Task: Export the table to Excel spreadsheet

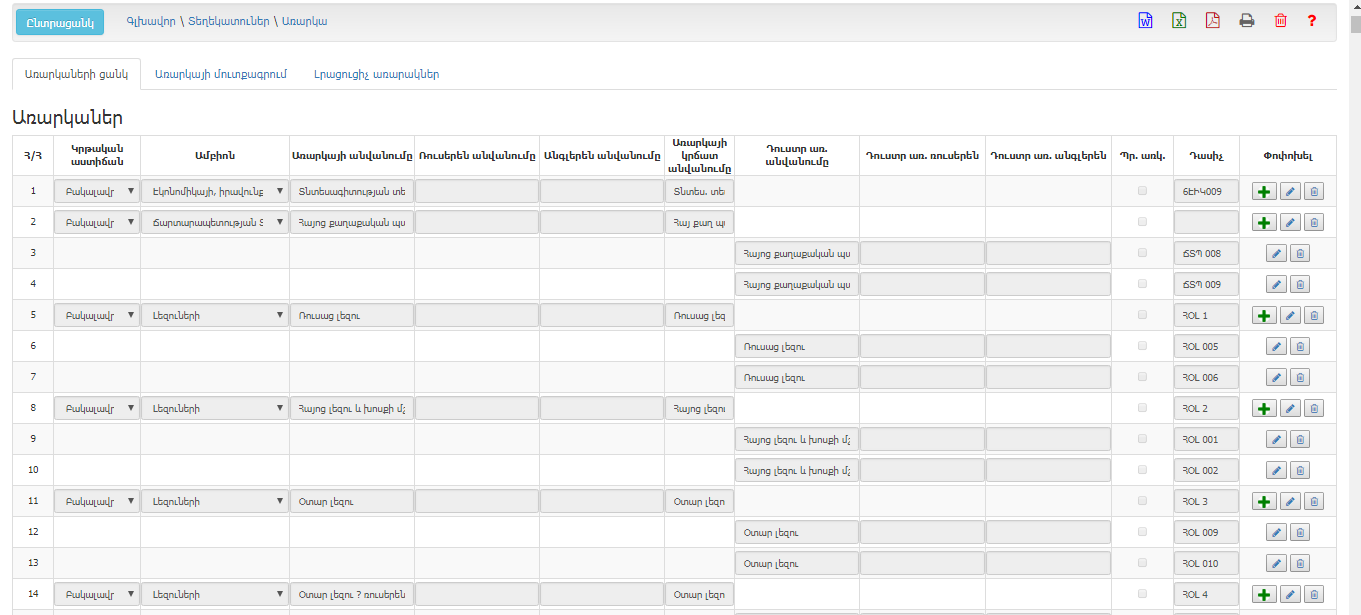Action: click(1179, 21)
